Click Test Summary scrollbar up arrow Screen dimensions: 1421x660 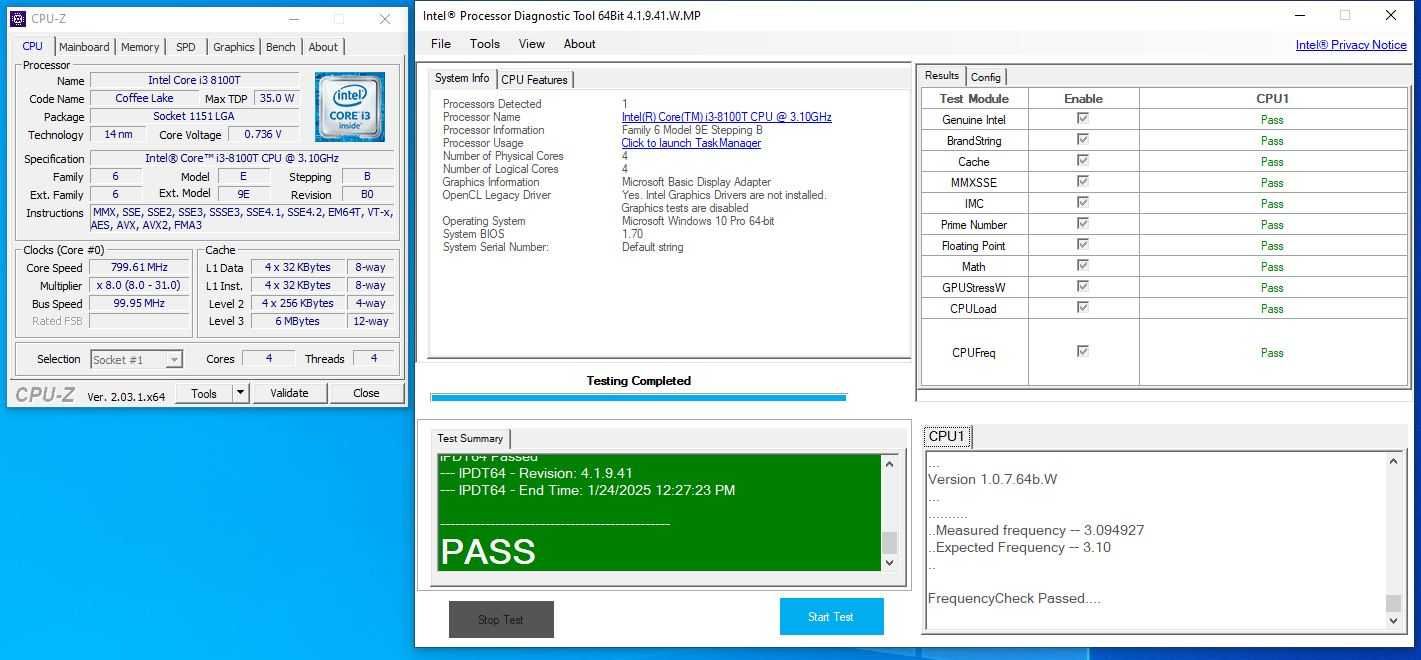[889, 464]
